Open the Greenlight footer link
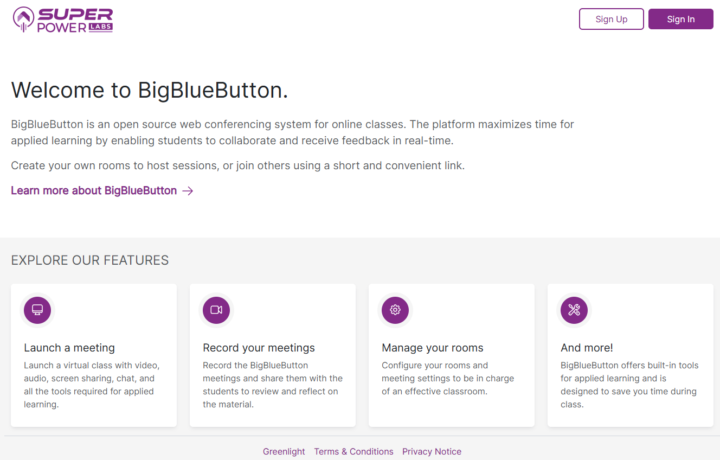 (x=284, y=451)
